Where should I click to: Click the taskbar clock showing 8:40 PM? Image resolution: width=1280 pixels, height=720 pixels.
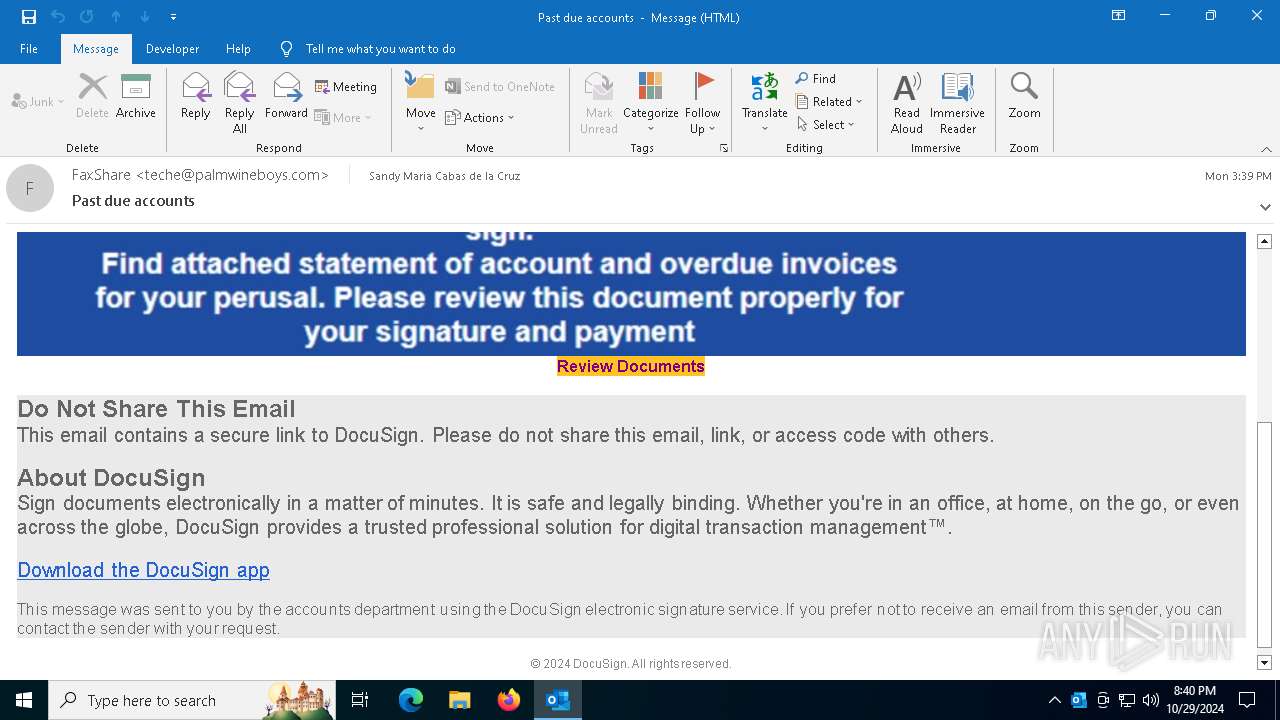click(1194, 700)
